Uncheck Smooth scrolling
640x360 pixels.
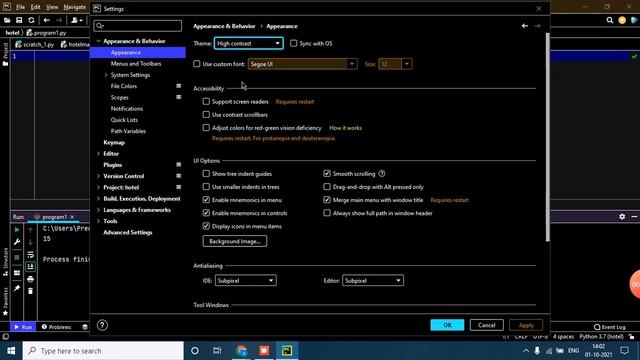327,173
